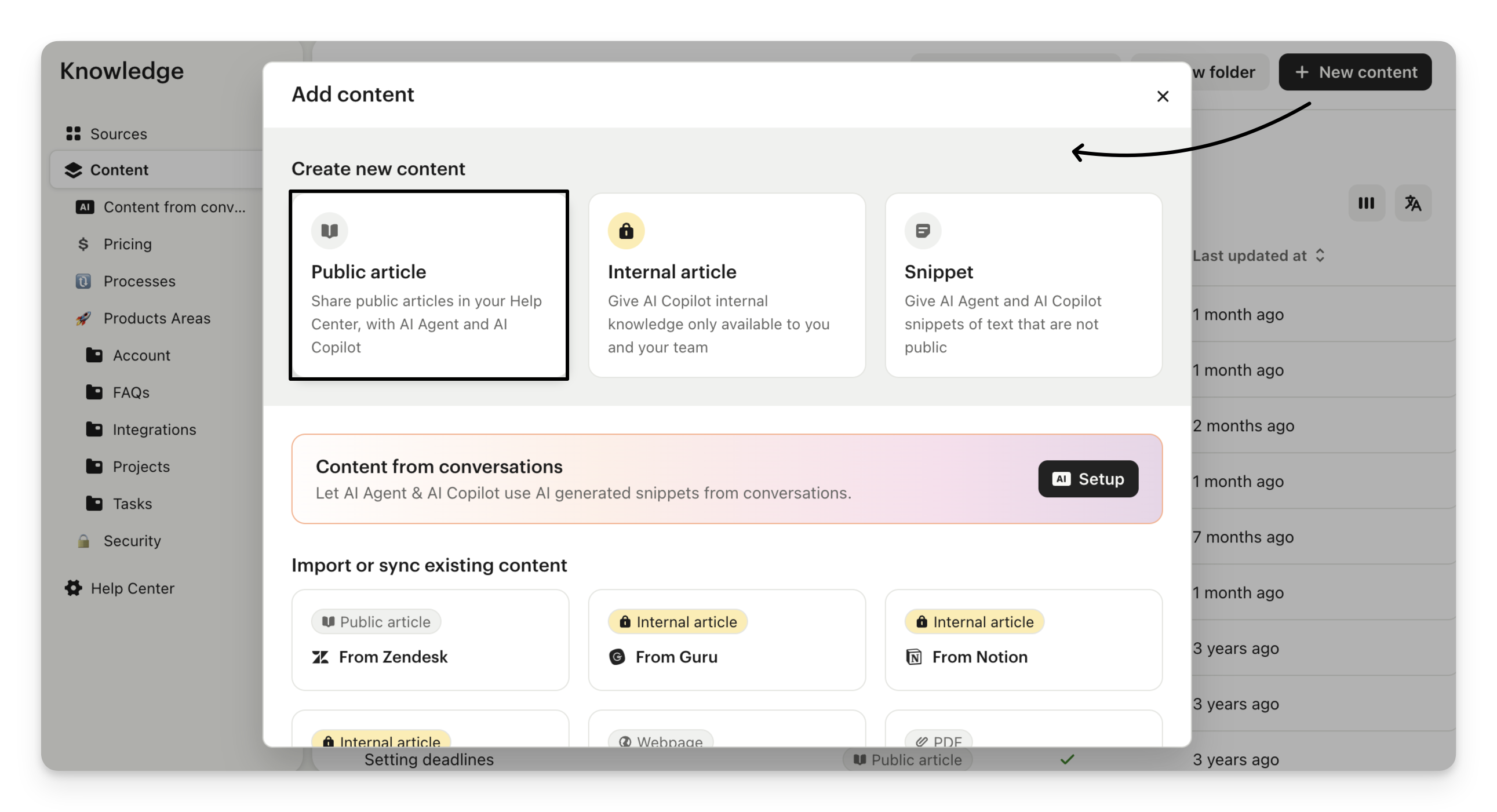
Task: Click the Notion logo icon
Action: (913, 657)
